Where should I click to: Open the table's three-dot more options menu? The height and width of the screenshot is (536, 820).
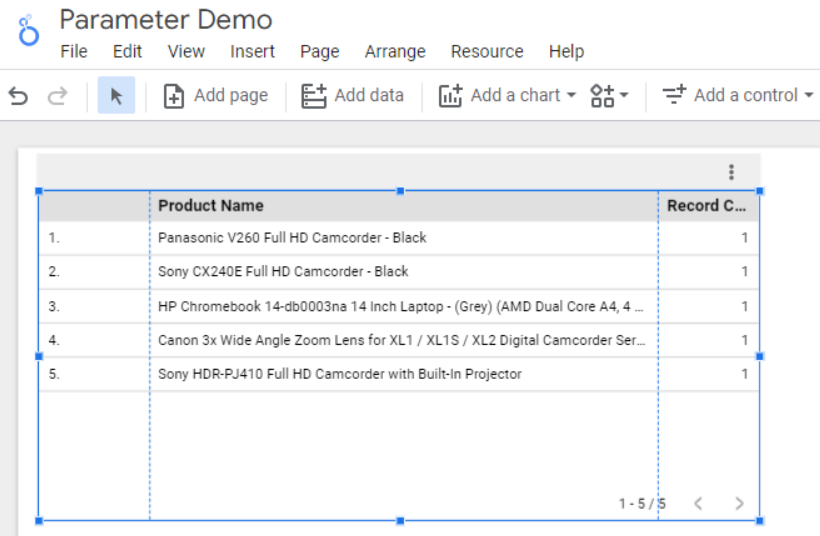(731, 172)
